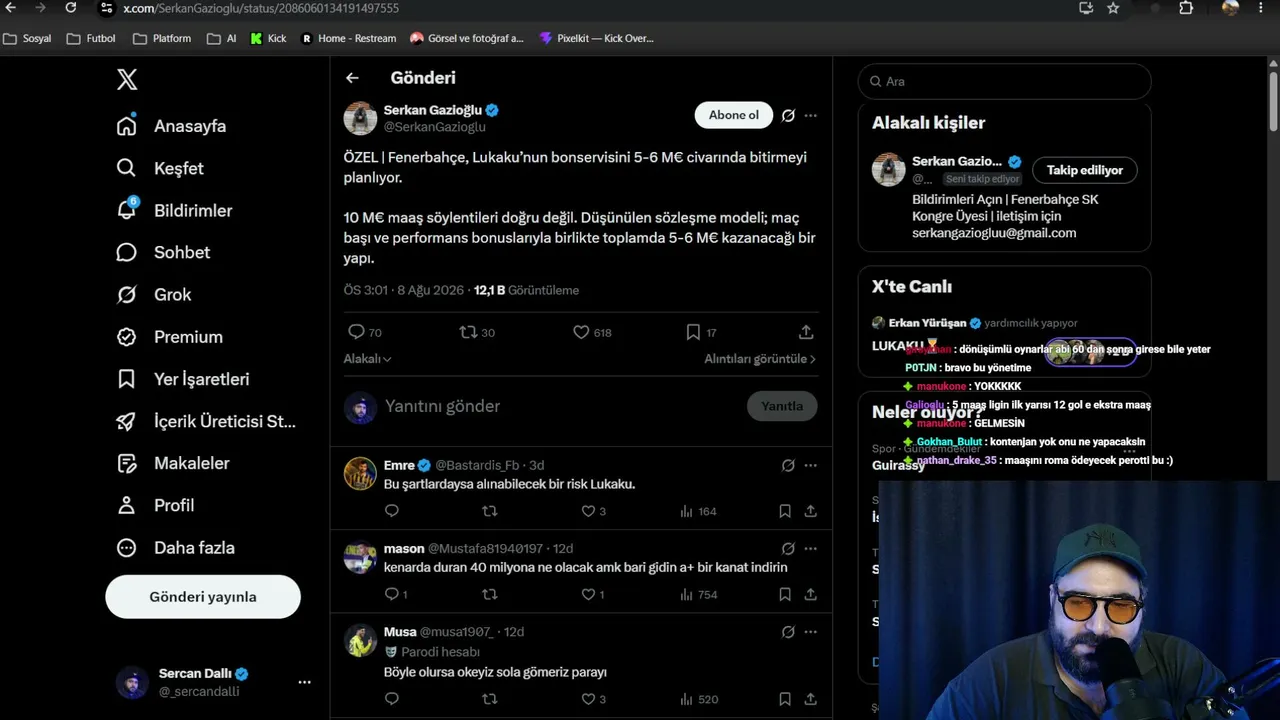The height and width of the screenshot is (720, 1280).
Task: Reply to mason's comment
Action: (x=392, y=594)
